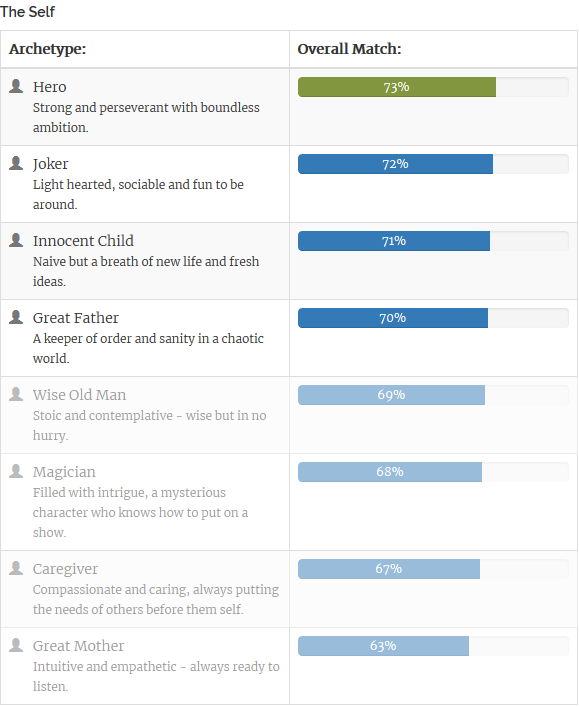Click The Self section heading
The height and width of the screenshot is (706, 579).
click(27, 12)
